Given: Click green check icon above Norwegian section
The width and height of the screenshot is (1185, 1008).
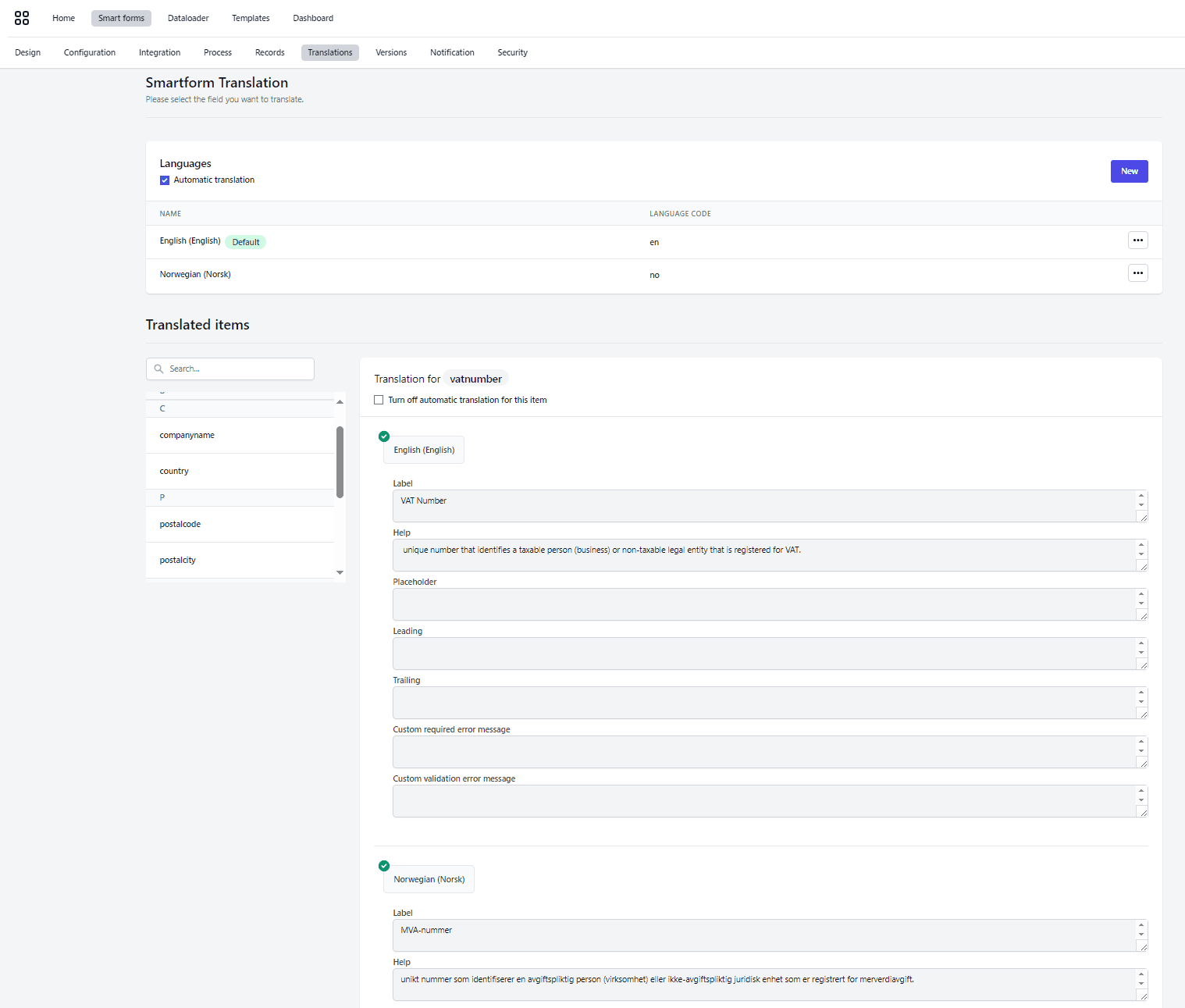Looking at the screenshot, I should (384, 866).
